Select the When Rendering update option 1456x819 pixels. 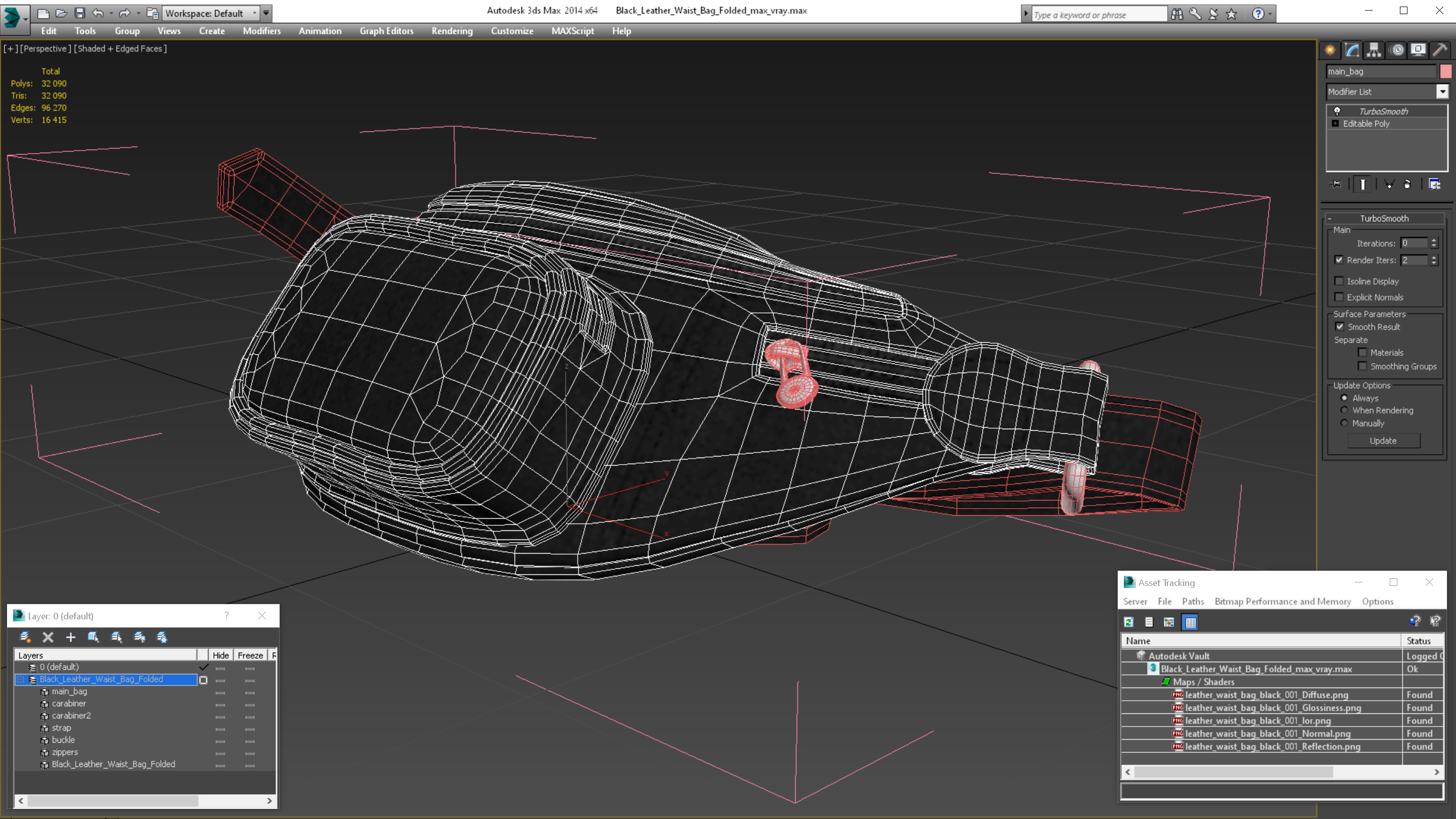click(x=1345, y=411)
